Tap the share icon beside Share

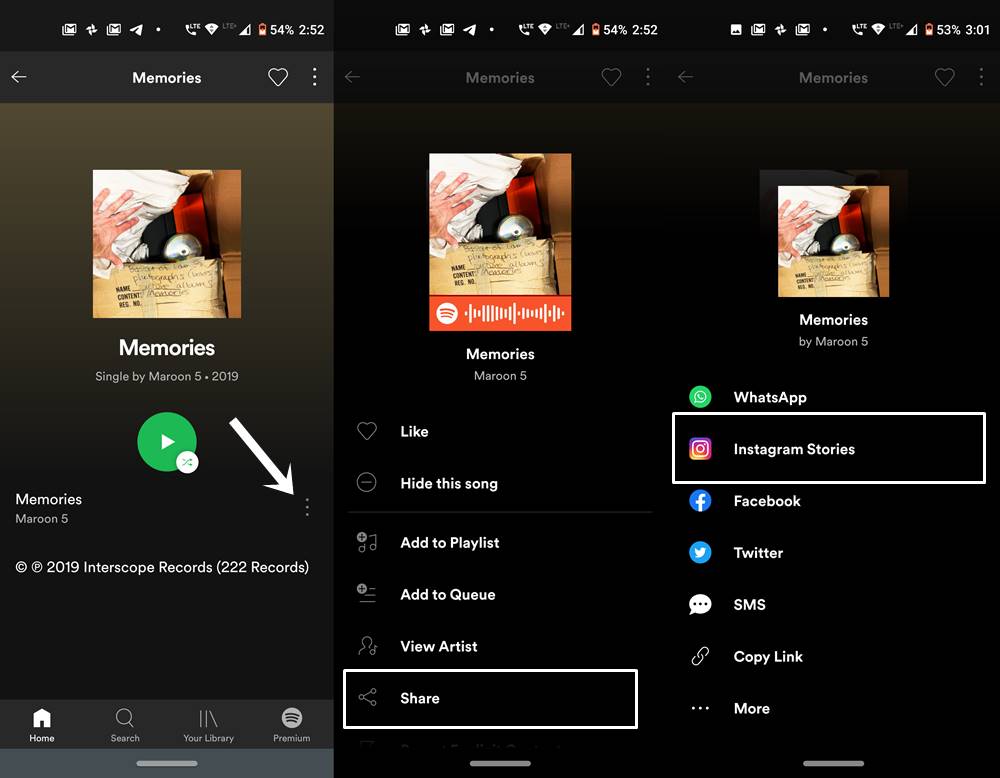[x=367, y=698]
